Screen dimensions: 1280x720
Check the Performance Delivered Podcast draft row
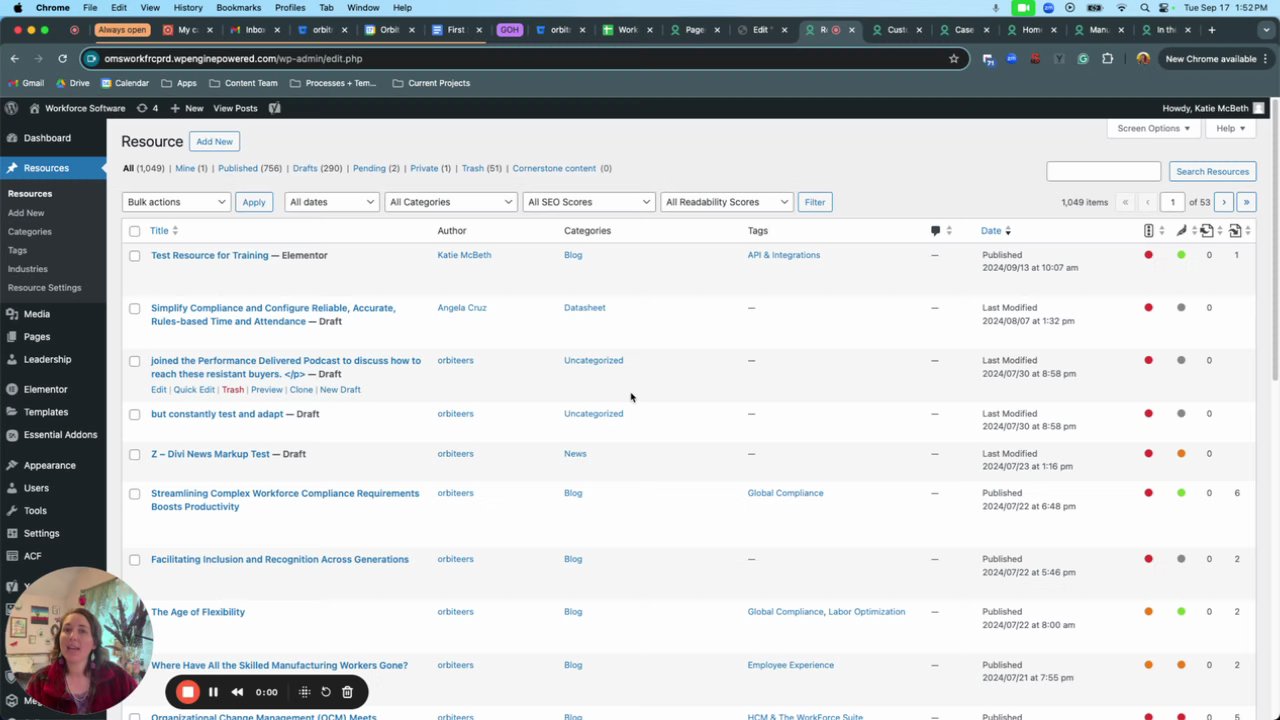(135, 361)
